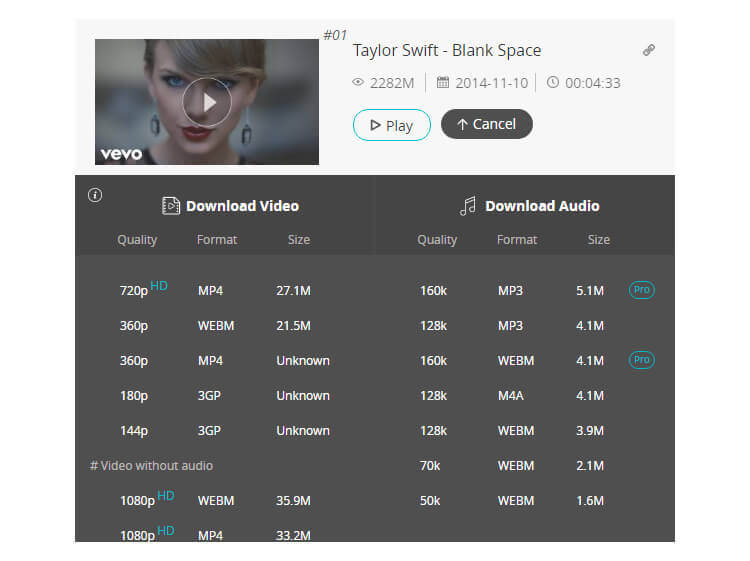750x561 pixels.
Task: Click the #01 index label
Action: tap(335, 35)
